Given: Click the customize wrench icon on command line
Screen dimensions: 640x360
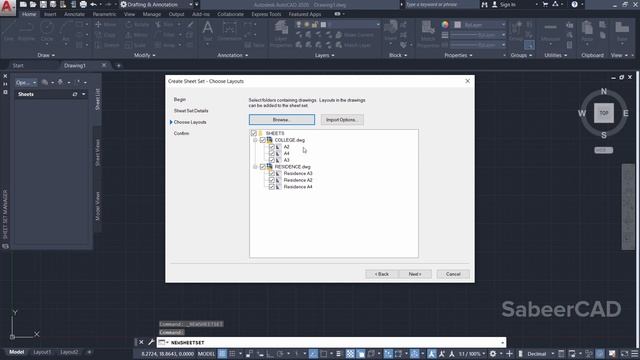Looking at the screenshot, I should pyautogui.click(x=151, y=342).
